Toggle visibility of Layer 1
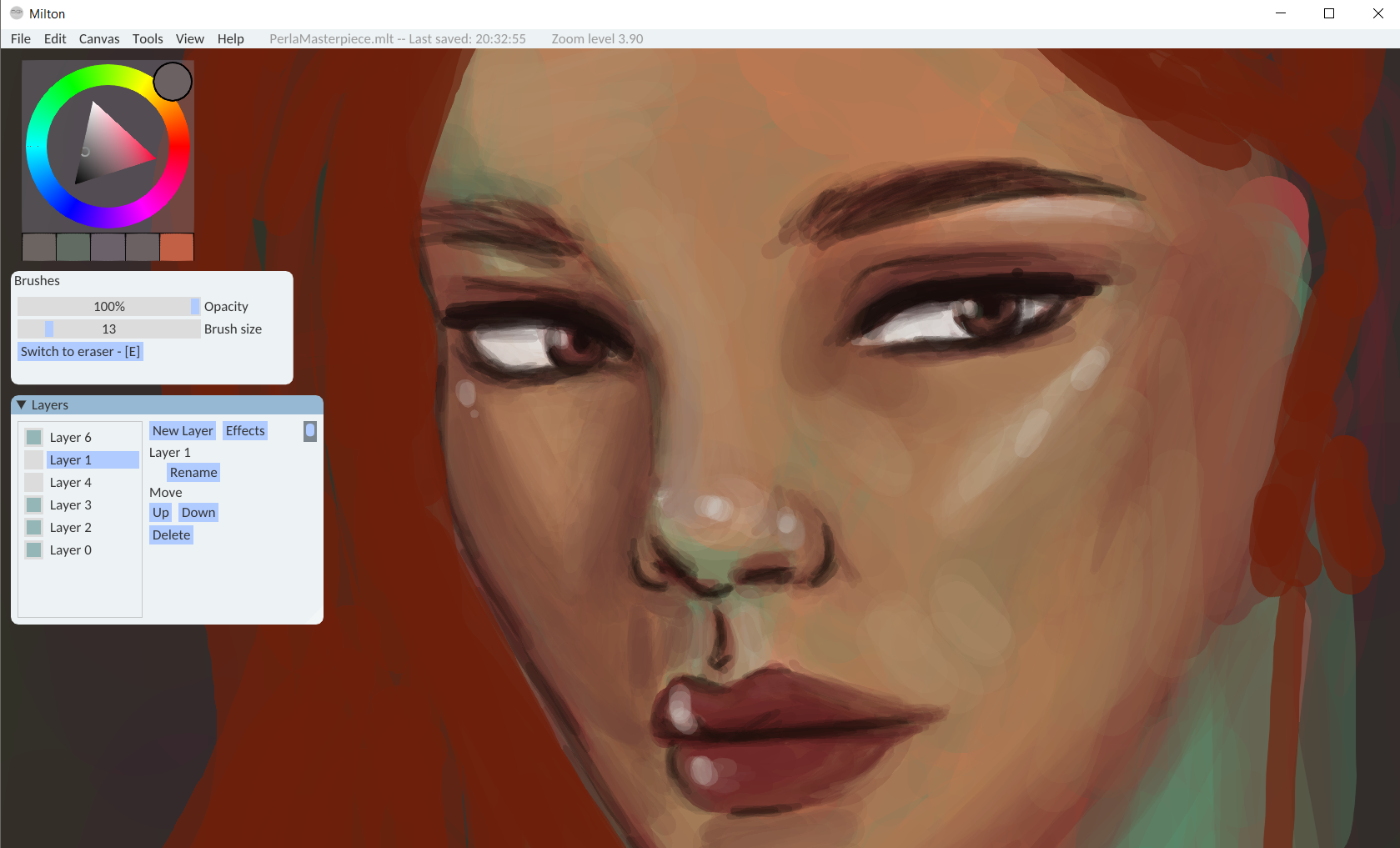The height and width of the screenshot is (848, 1400). [x=33, y=459]
